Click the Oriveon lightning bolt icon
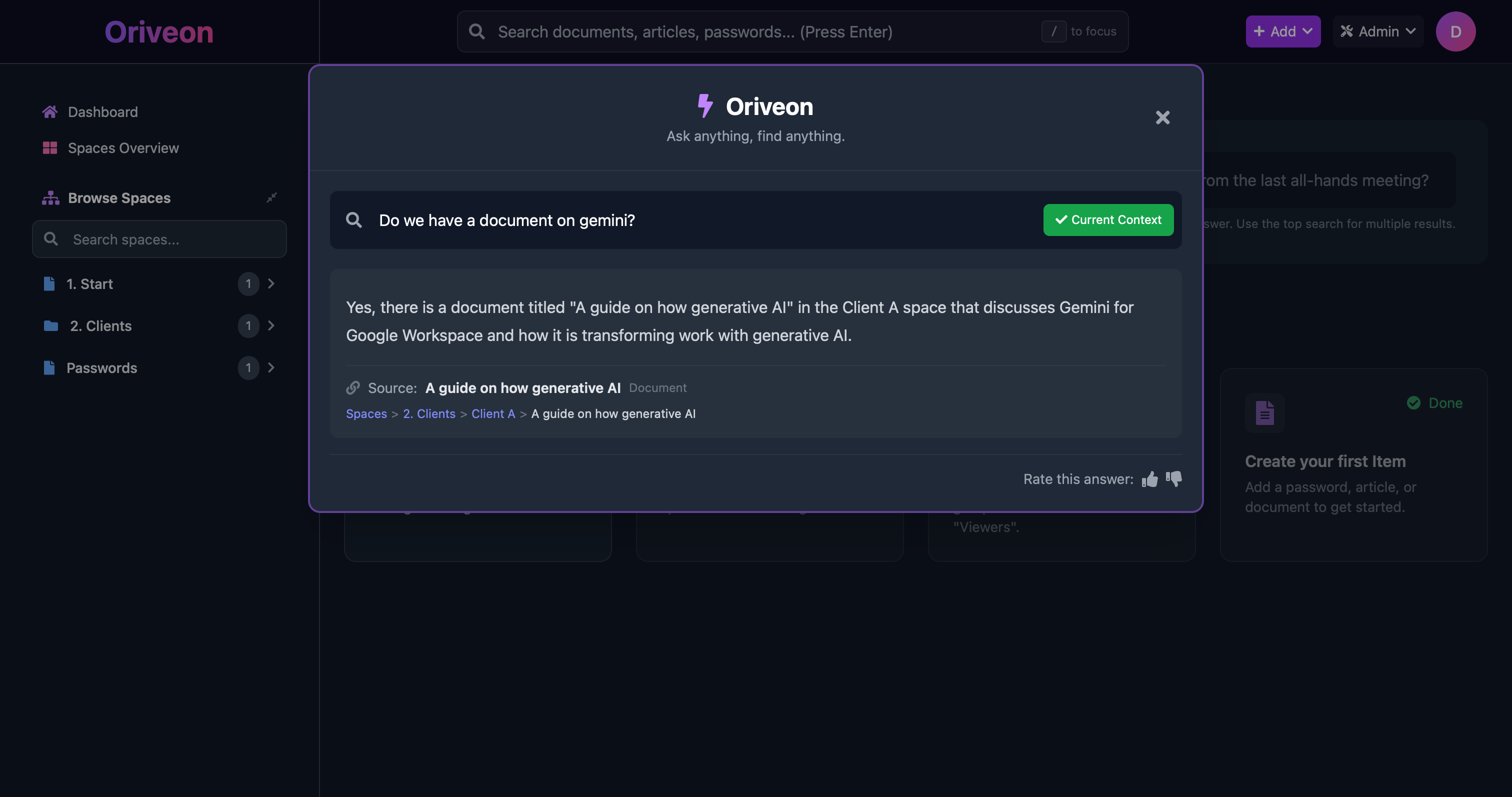 coord(705,106)
